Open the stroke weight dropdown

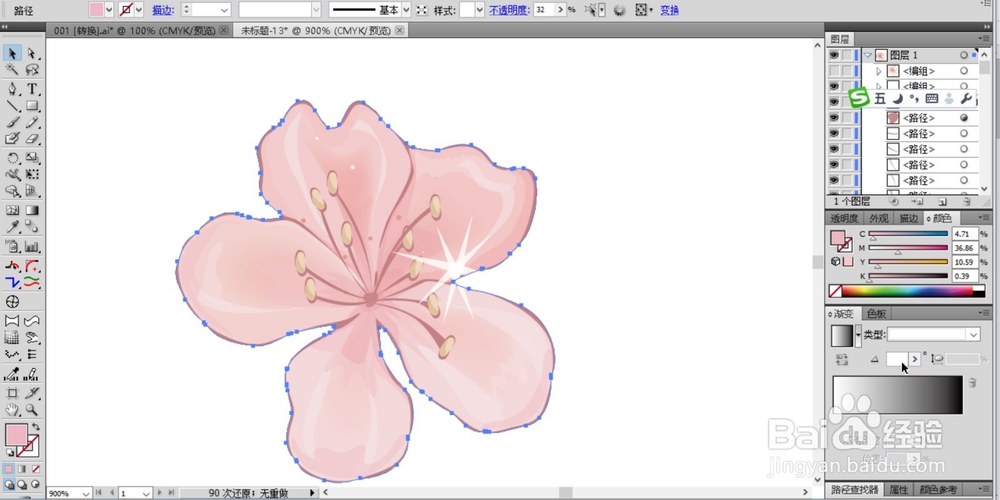[x=224, y=10]
